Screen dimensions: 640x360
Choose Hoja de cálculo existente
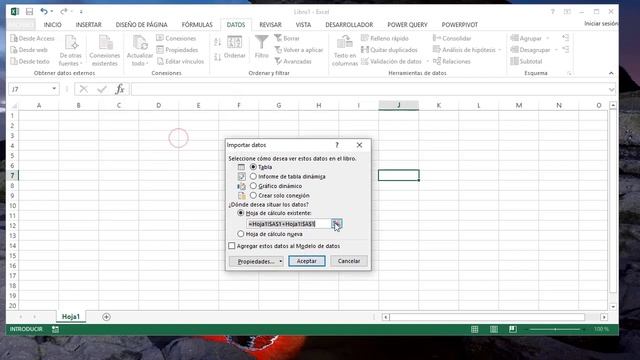[241, 213]
